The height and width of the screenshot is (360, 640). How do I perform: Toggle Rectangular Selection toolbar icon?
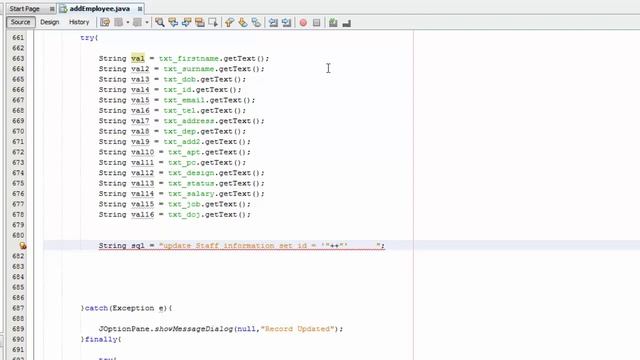[213, 22]
